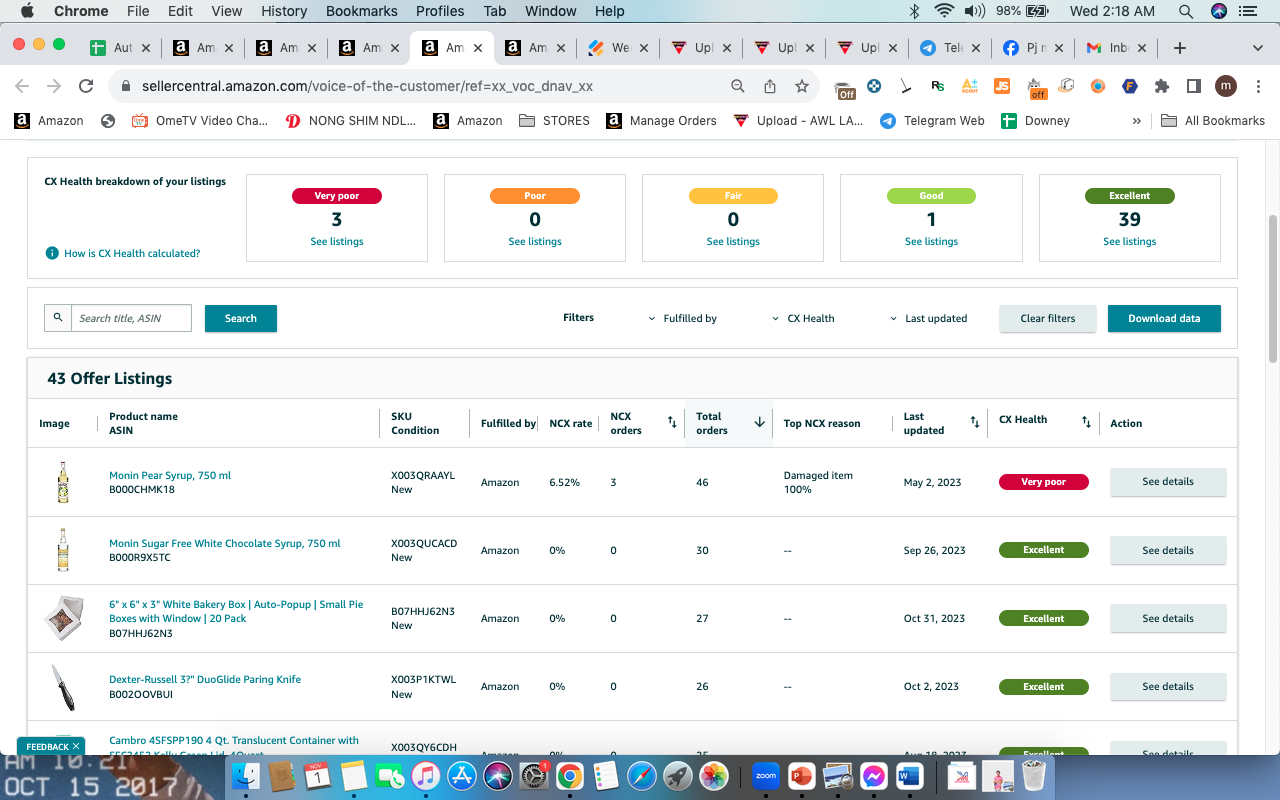Open the App Store from the Dock

pos(461,775)
